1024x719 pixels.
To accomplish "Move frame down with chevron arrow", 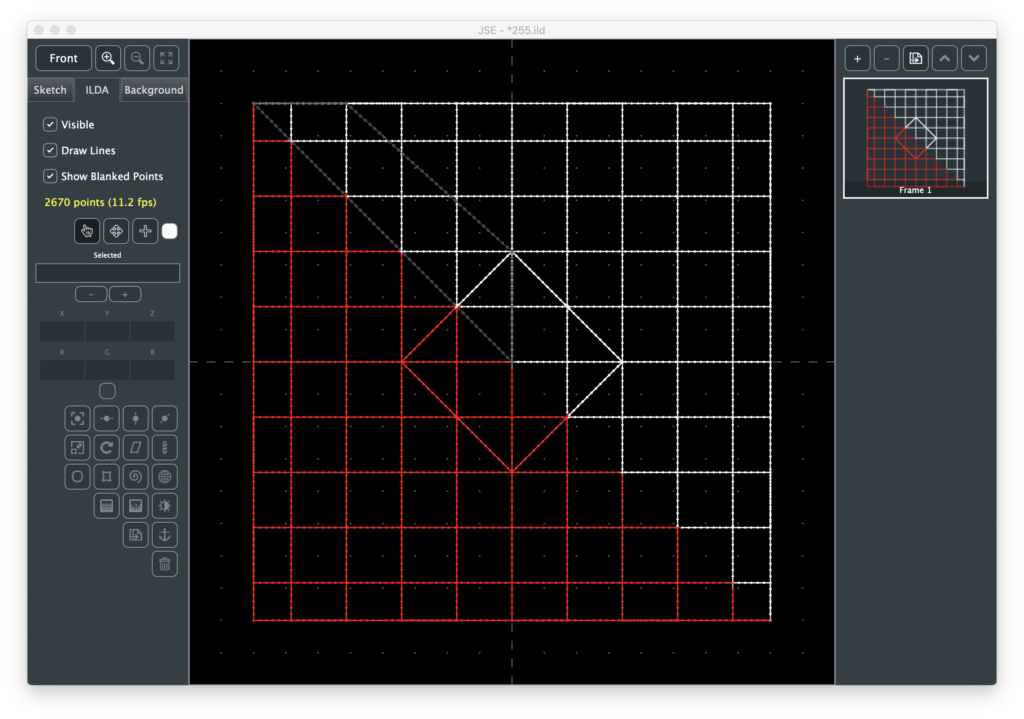I will (x=974, y=58).
